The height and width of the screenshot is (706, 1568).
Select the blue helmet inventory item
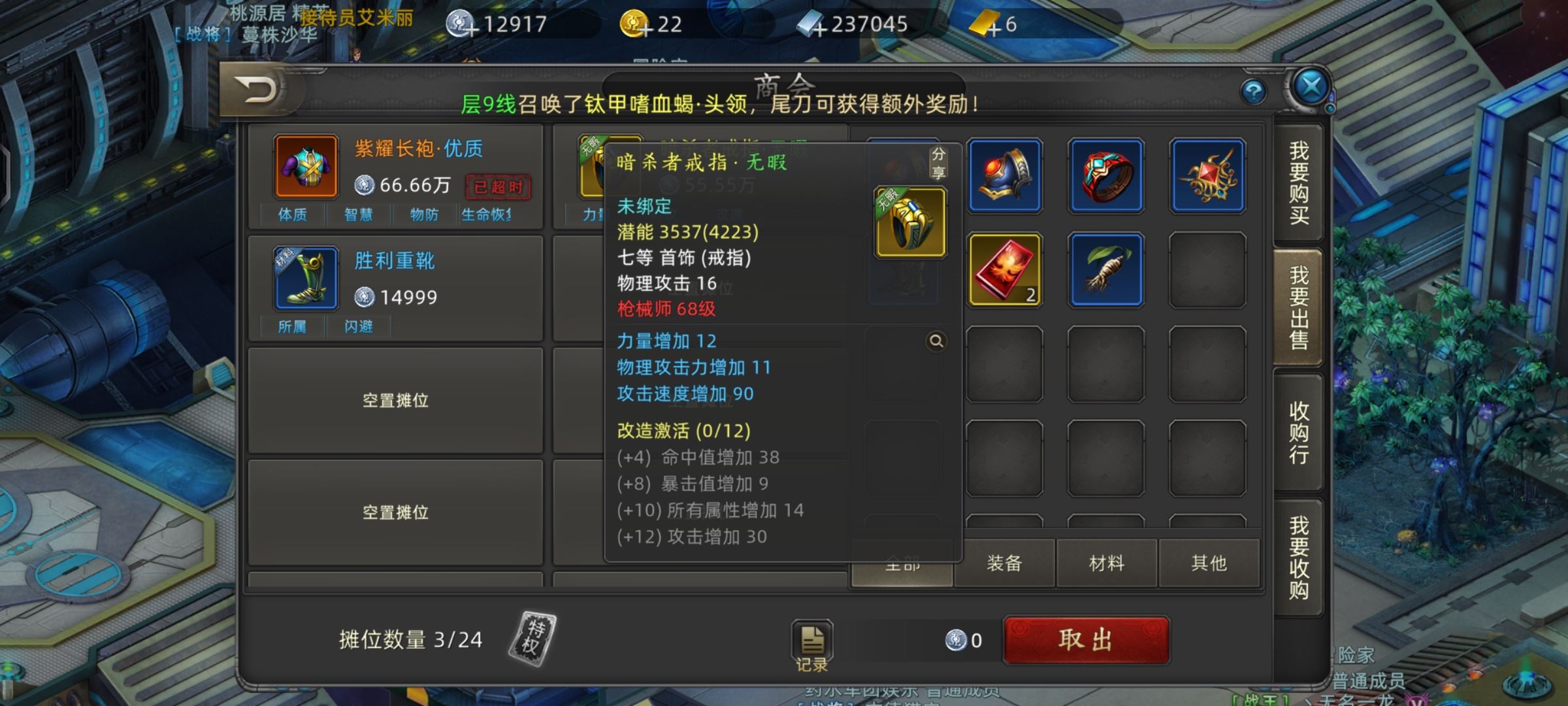[1005, 176]
